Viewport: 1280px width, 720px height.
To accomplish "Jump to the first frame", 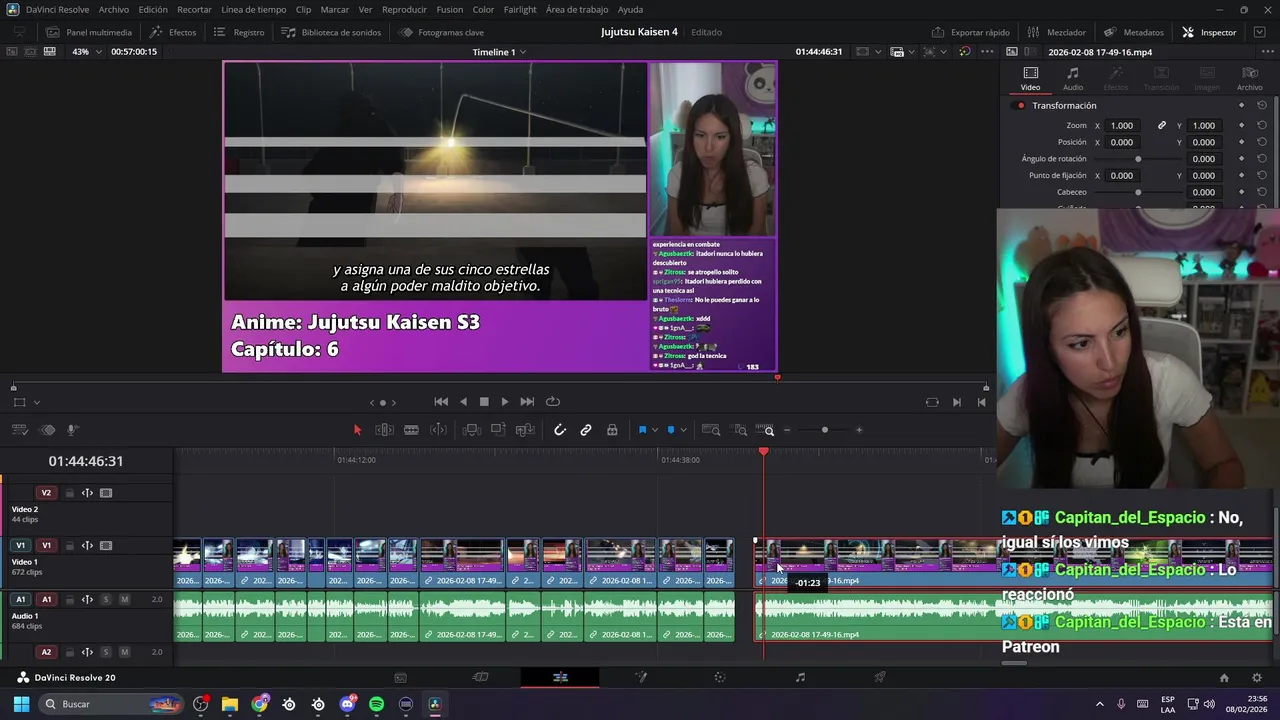I will tap(441, 402).
